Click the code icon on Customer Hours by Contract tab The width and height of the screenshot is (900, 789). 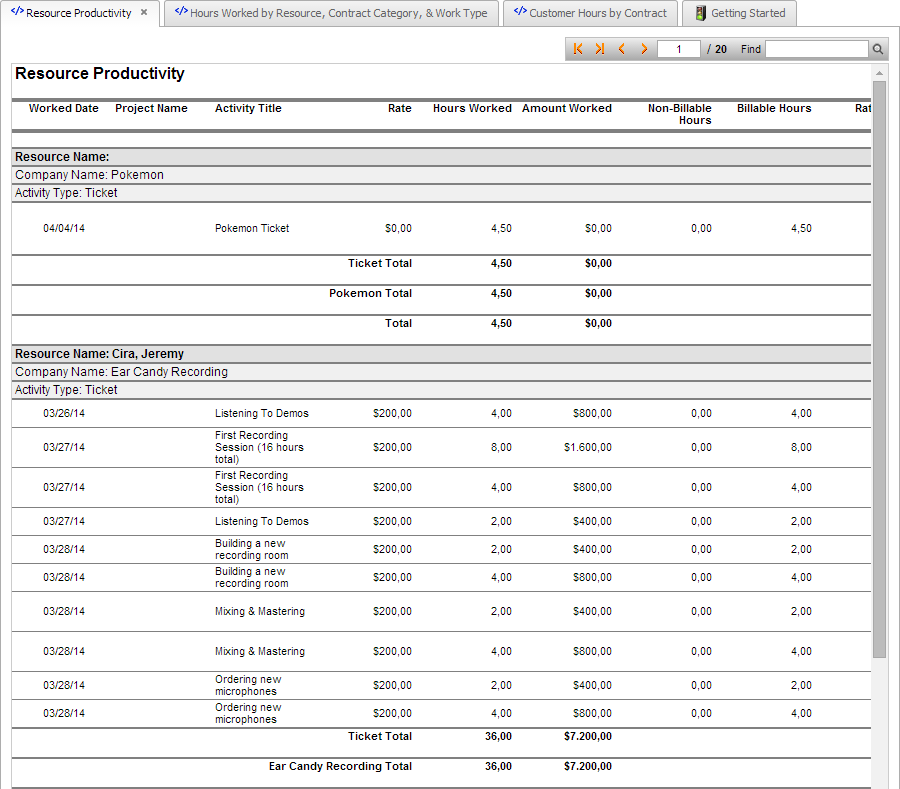coord(520,11)
